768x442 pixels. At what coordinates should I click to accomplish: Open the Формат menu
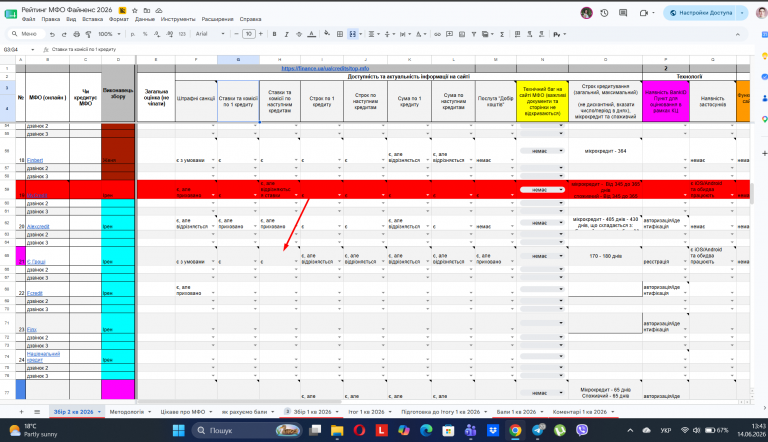(119, 19)
